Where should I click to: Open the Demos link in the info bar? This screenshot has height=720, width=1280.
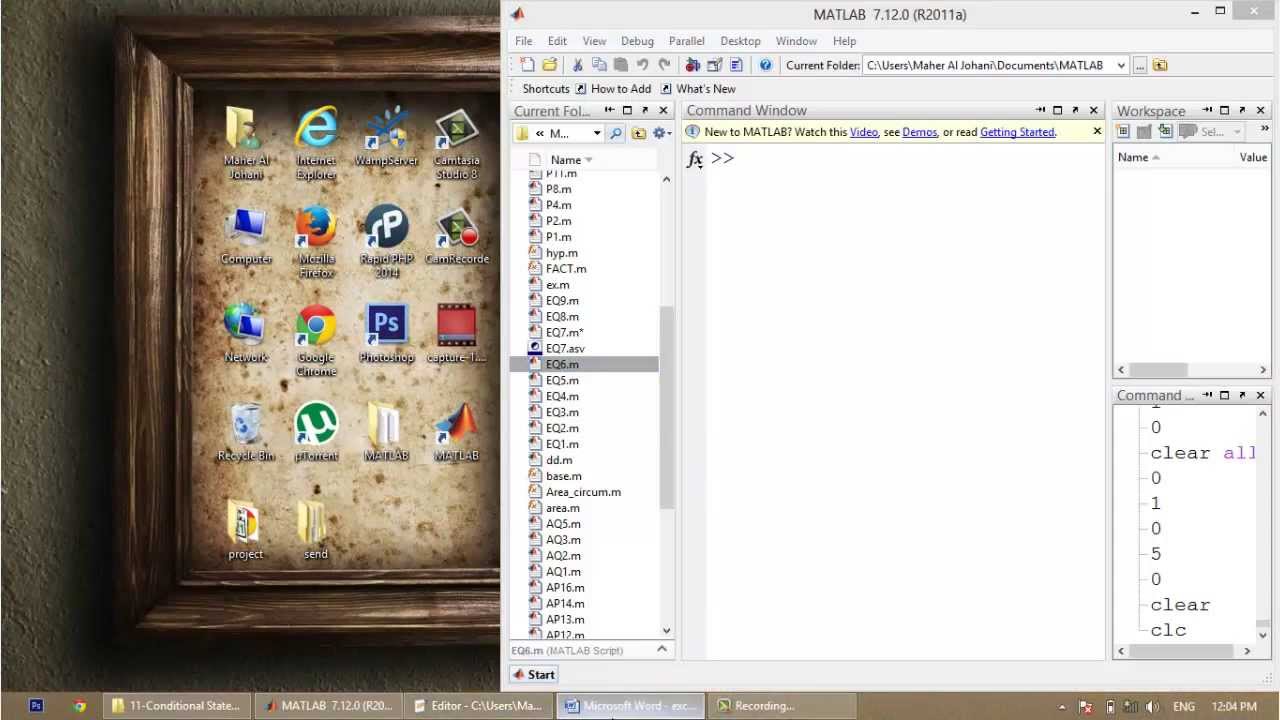pyautogui.click(x=919, y=132)
